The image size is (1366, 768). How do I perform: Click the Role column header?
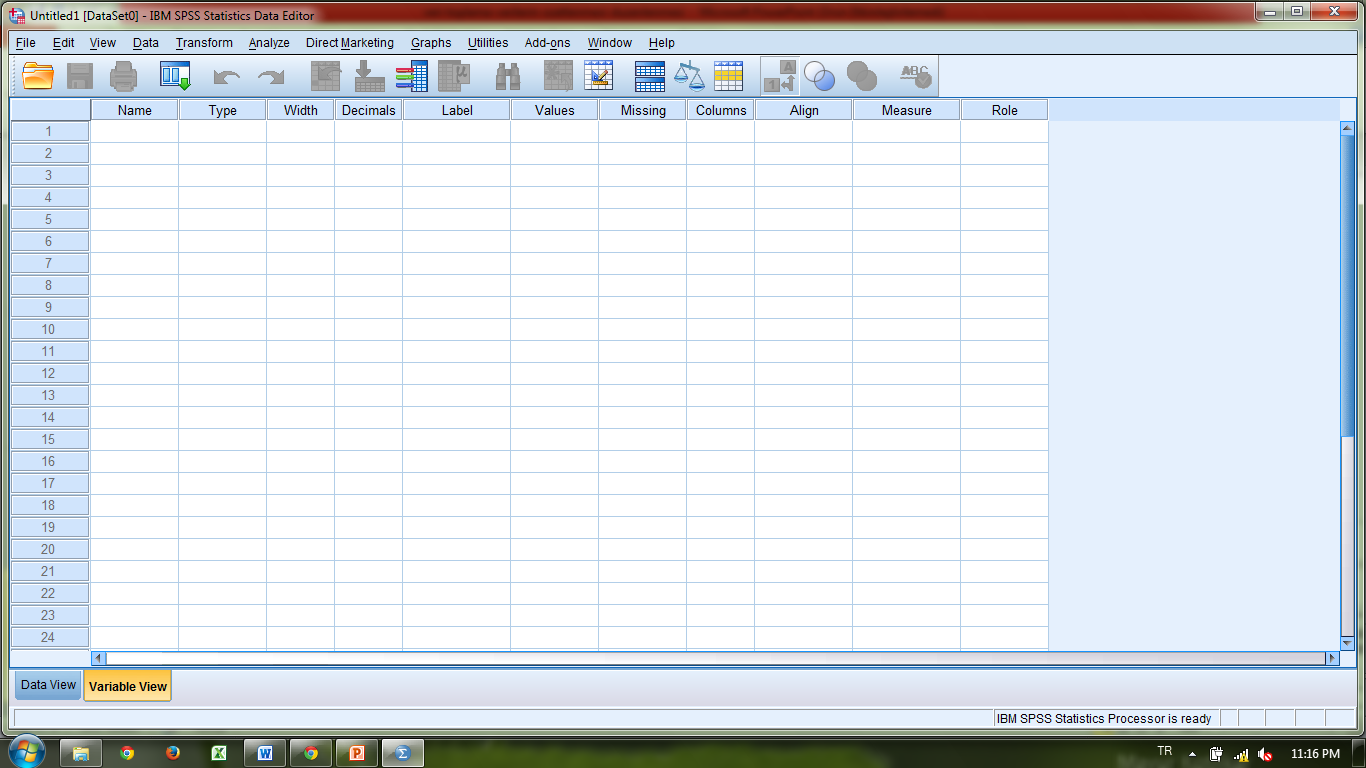pyautogui.click(x=1005, y=110)
